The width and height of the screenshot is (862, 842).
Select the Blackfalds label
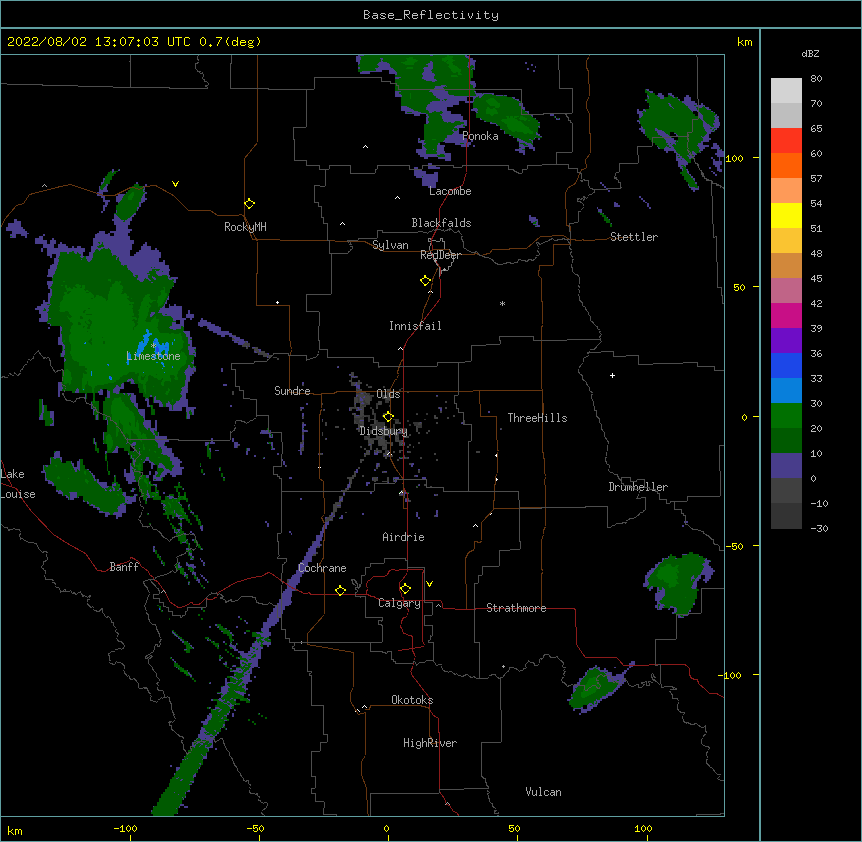coord(441,223)
